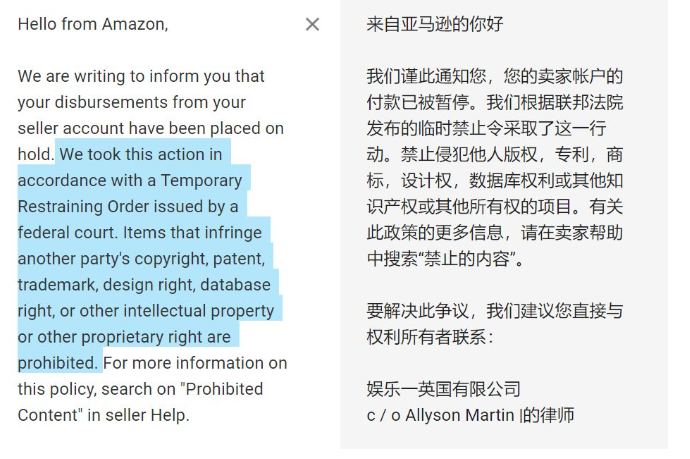The image size is (690, 459).
Task: Click translated line '我们谨此通知您'
Action: [426, 77]
